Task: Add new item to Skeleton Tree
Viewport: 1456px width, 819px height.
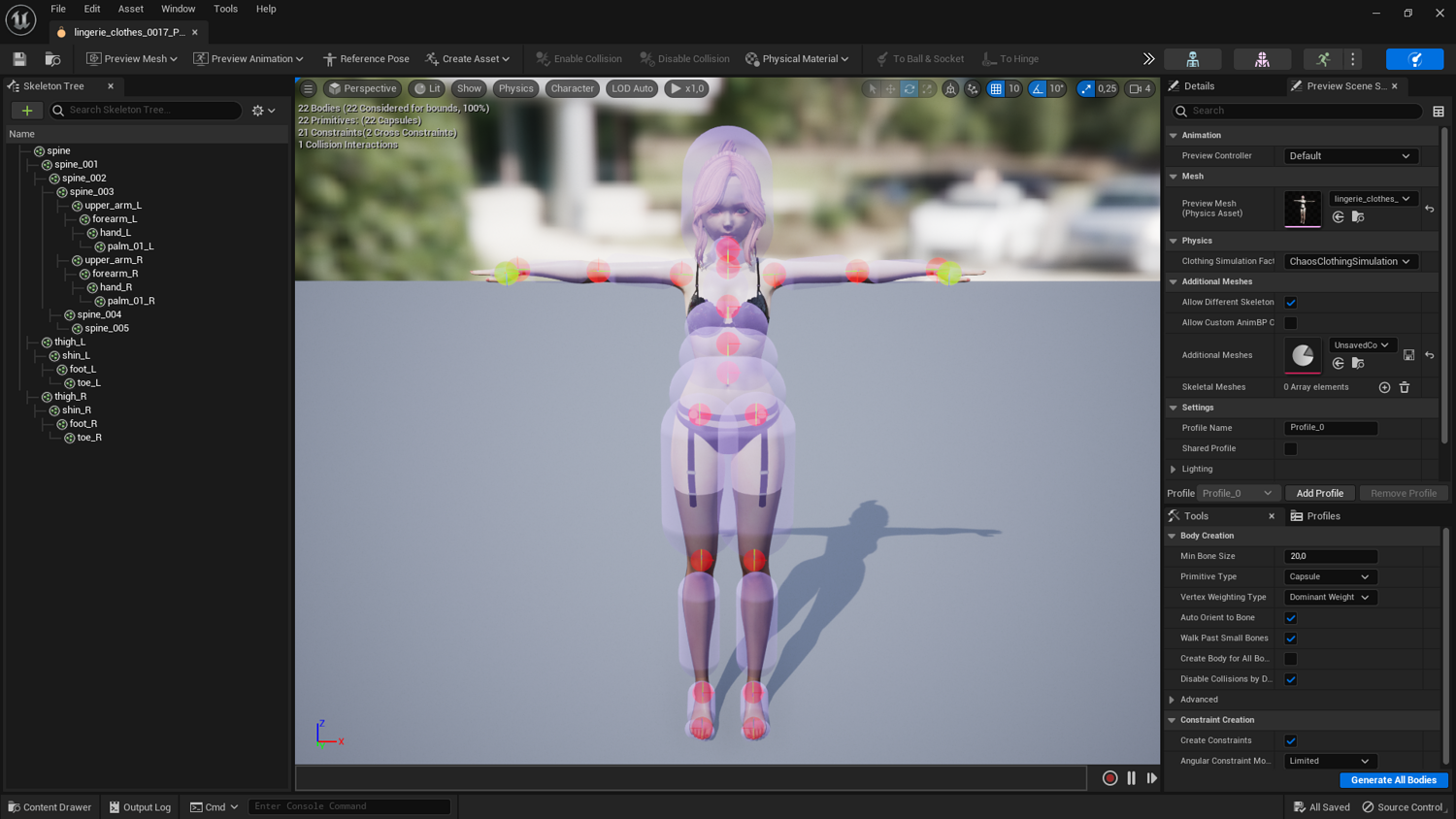Action: coord(27,111)
